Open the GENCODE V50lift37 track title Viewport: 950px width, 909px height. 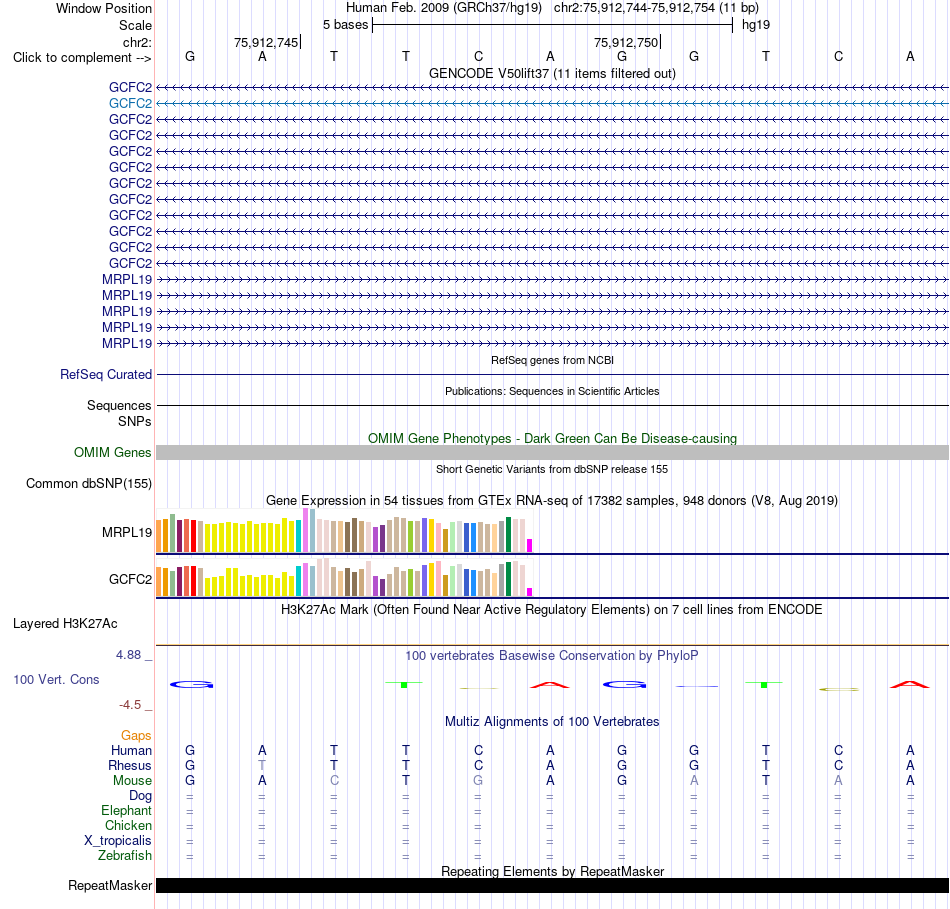point(552,73)
